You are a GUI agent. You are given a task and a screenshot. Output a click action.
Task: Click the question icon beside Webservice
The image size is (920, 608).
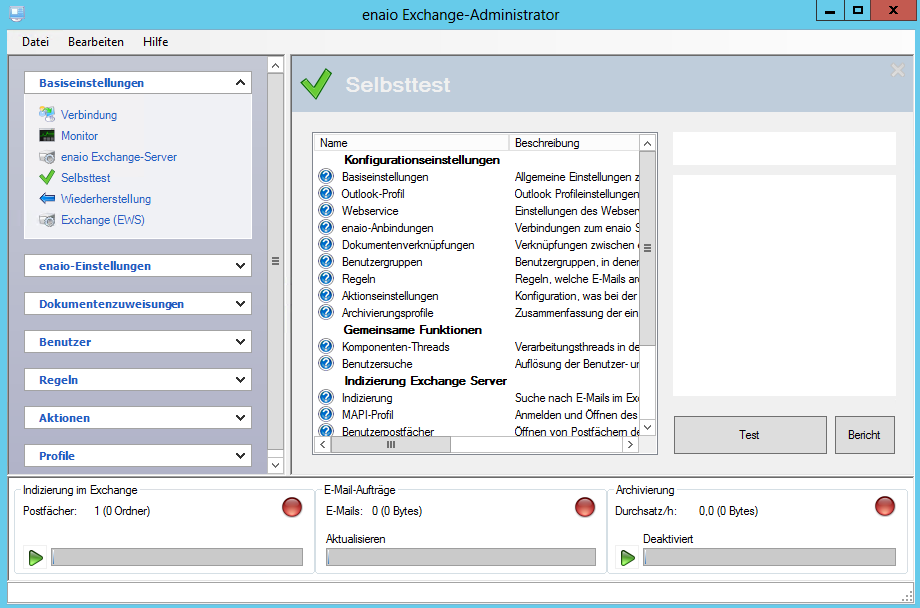pyautogui.click(x=326, y=211)
